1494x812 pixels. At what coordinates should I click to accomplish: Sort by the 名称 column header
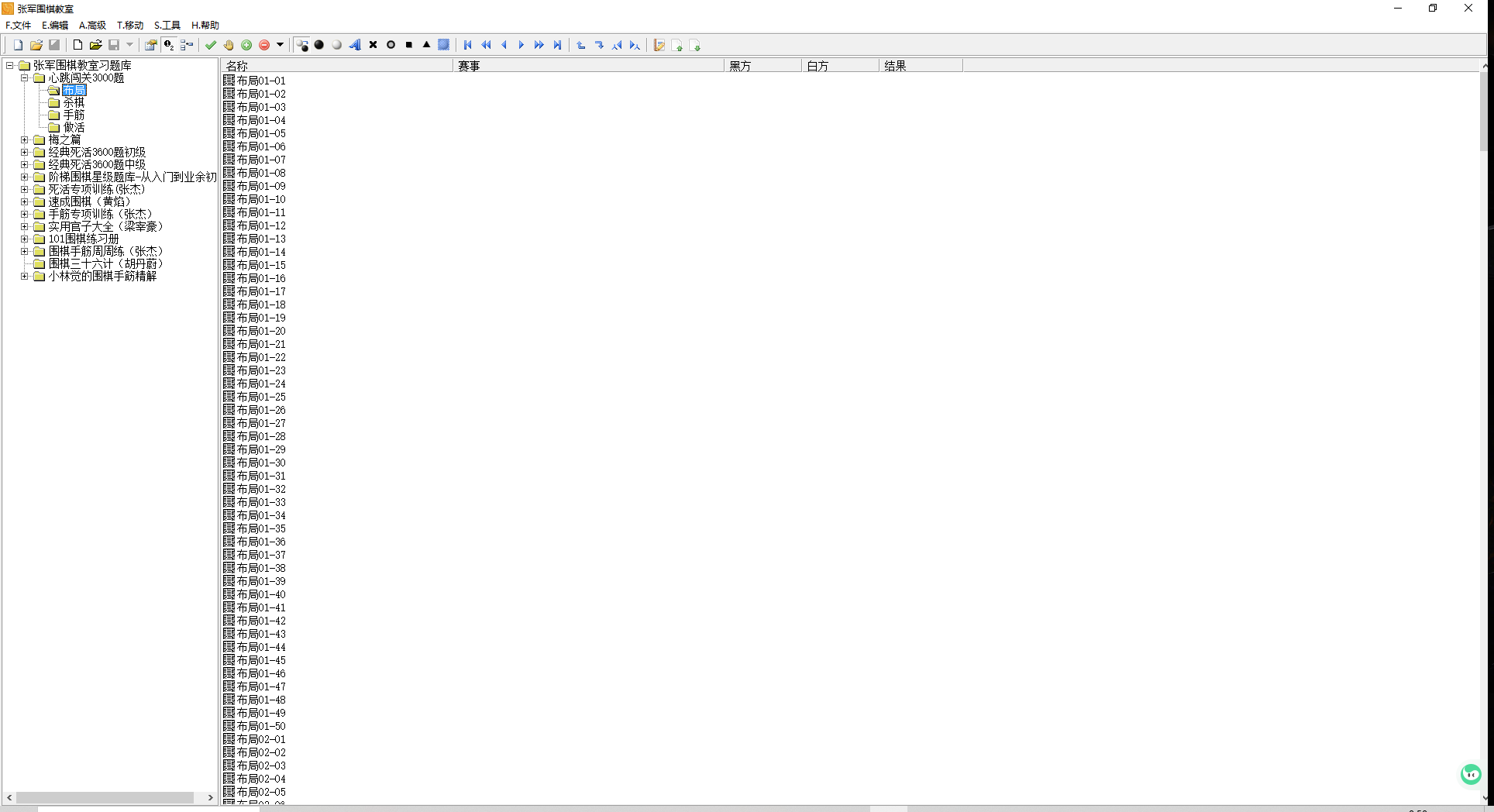tap(337, 66)
